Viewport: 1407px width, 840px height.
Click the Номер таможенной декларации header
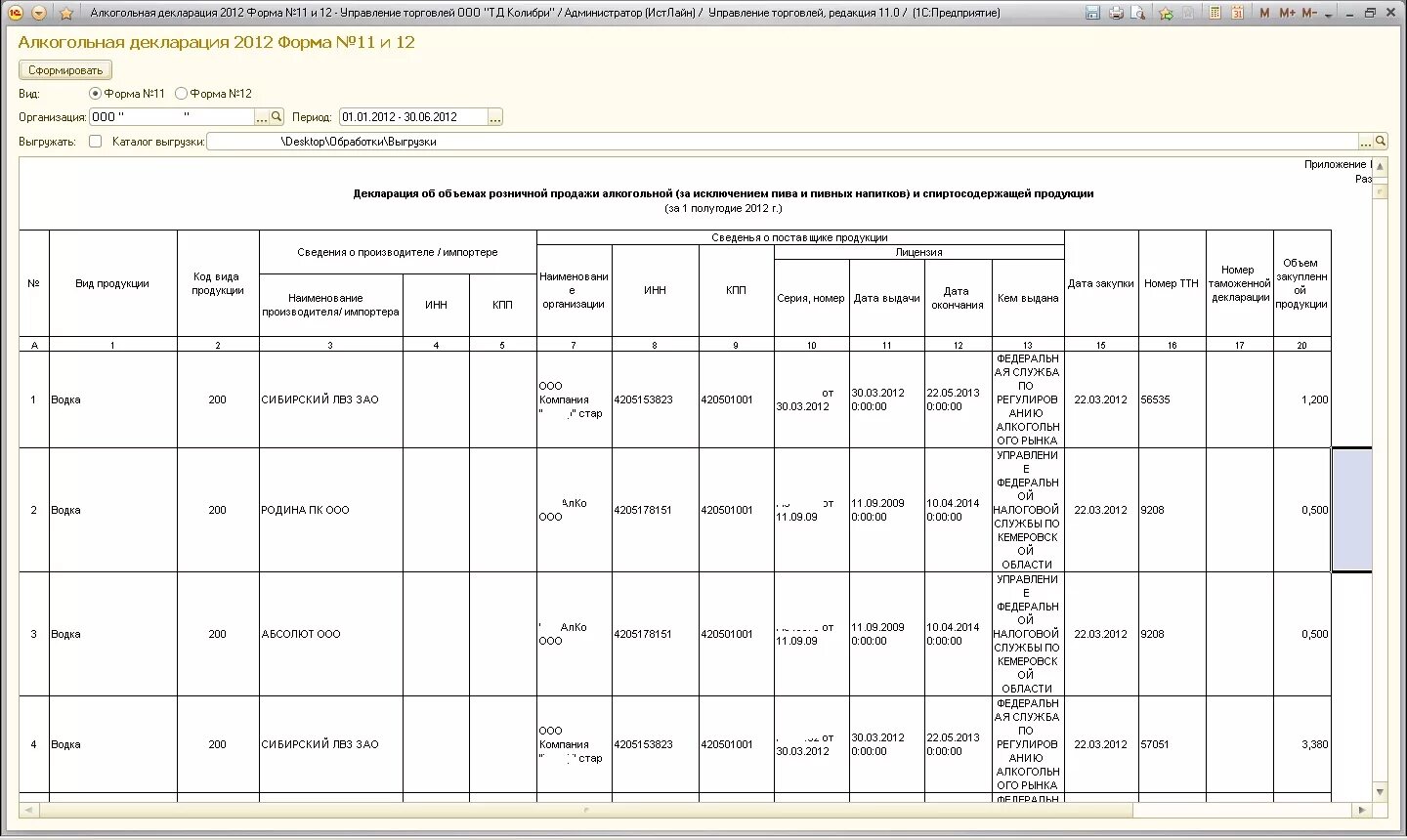point(1240,283)
